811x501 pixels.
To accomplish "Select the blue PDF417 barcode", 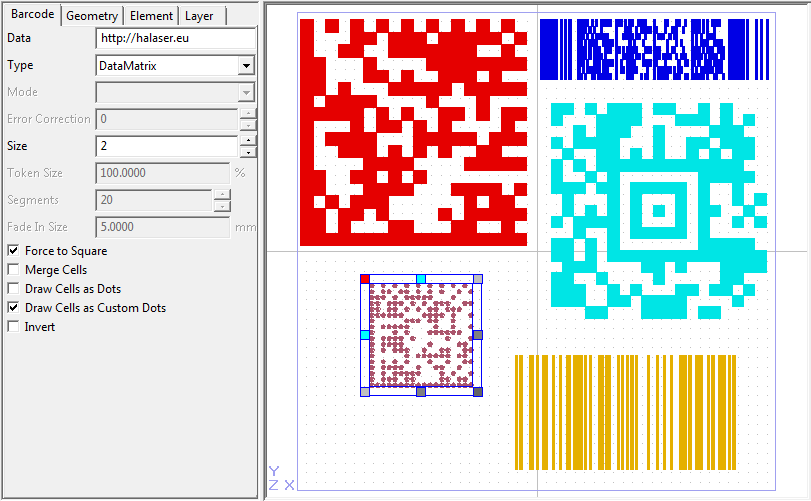I will (x=654, y=50).
